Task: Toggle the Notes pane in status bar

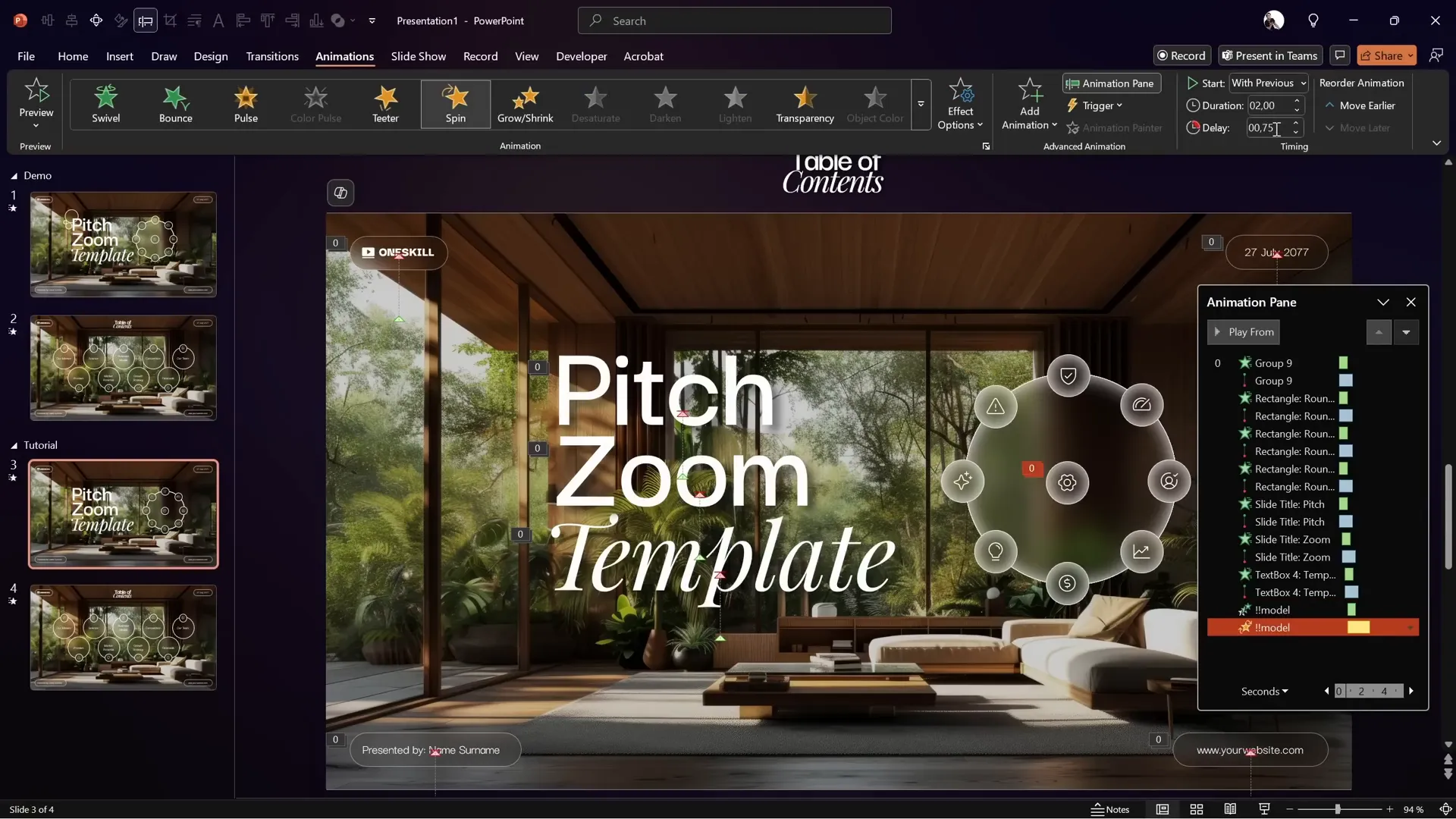Action: pos(1110,809)
